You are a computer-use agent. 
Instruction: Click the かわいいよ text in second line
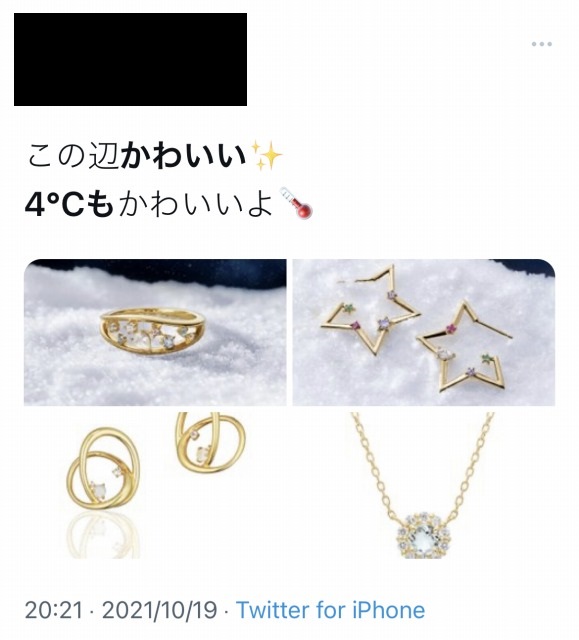pos(196,204)
